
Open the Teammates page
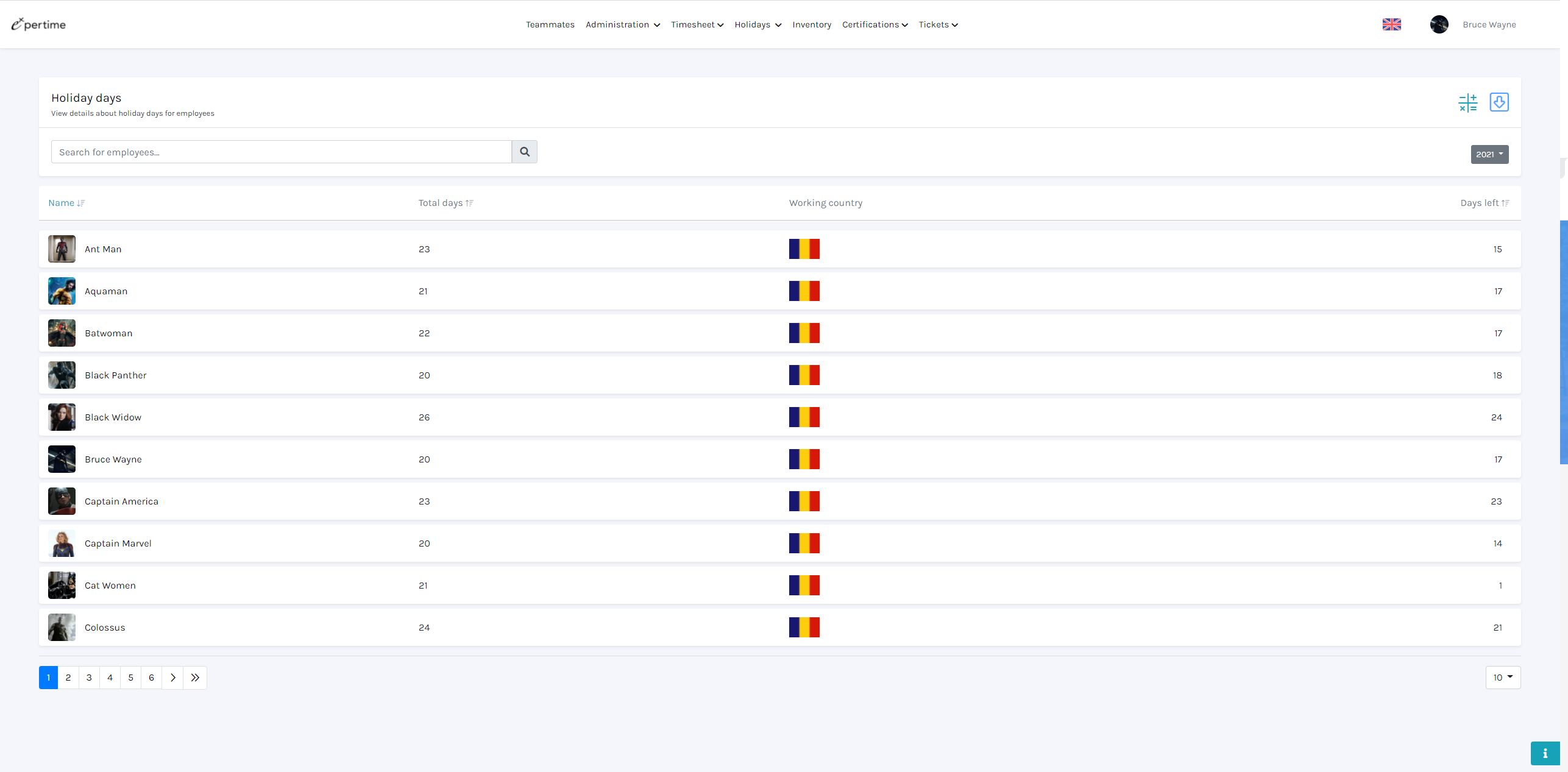pos(550,24)
